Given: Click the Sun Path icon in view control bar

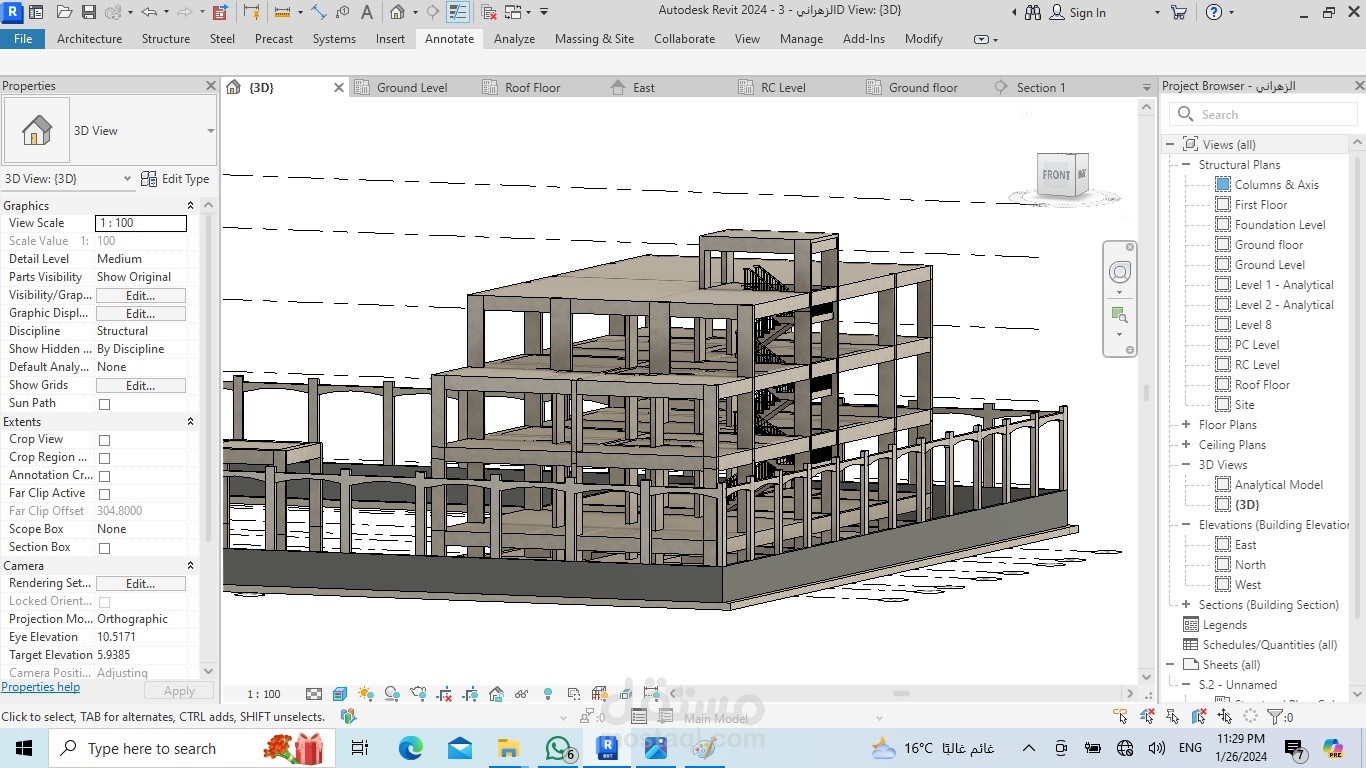Looking at the screenshot, I should (366, 694).
